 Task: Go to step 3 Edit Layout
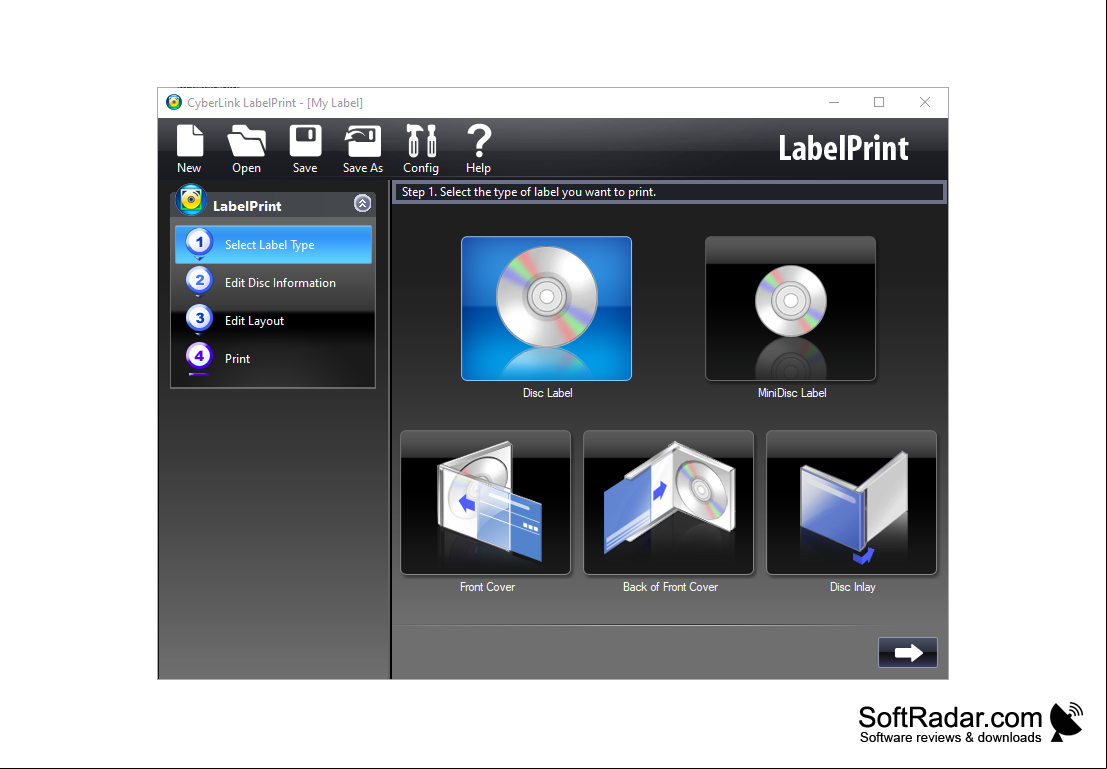pyautogui.click(x=273, y=321)
